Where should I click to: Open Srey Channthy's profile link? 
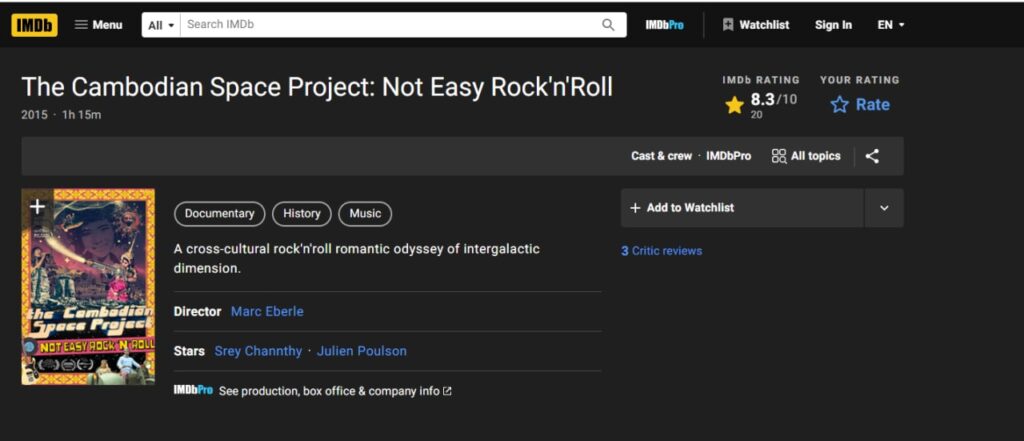tap(258, 351)
